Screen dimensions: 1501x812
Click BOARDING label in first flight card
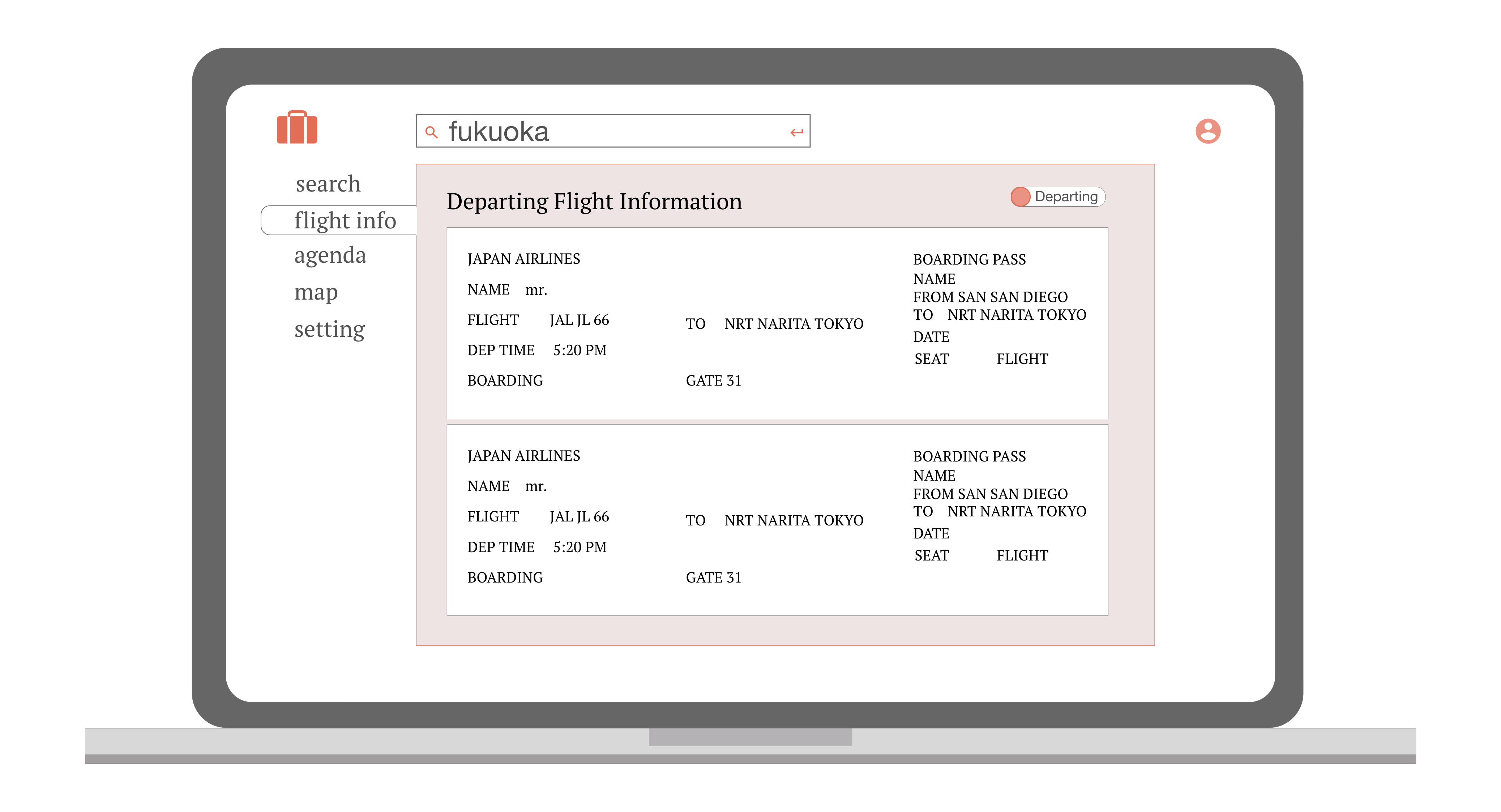(505, 381)
